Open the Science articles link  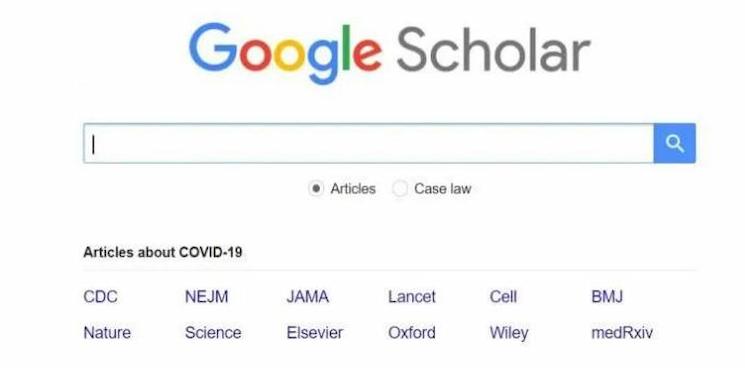213,332
